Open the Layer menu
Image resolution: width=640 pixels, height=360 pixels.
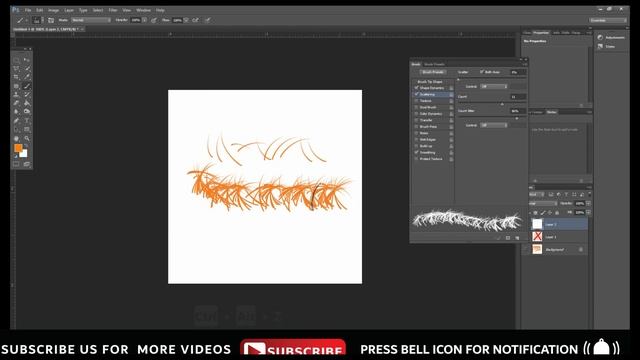[x=69, y=10]
